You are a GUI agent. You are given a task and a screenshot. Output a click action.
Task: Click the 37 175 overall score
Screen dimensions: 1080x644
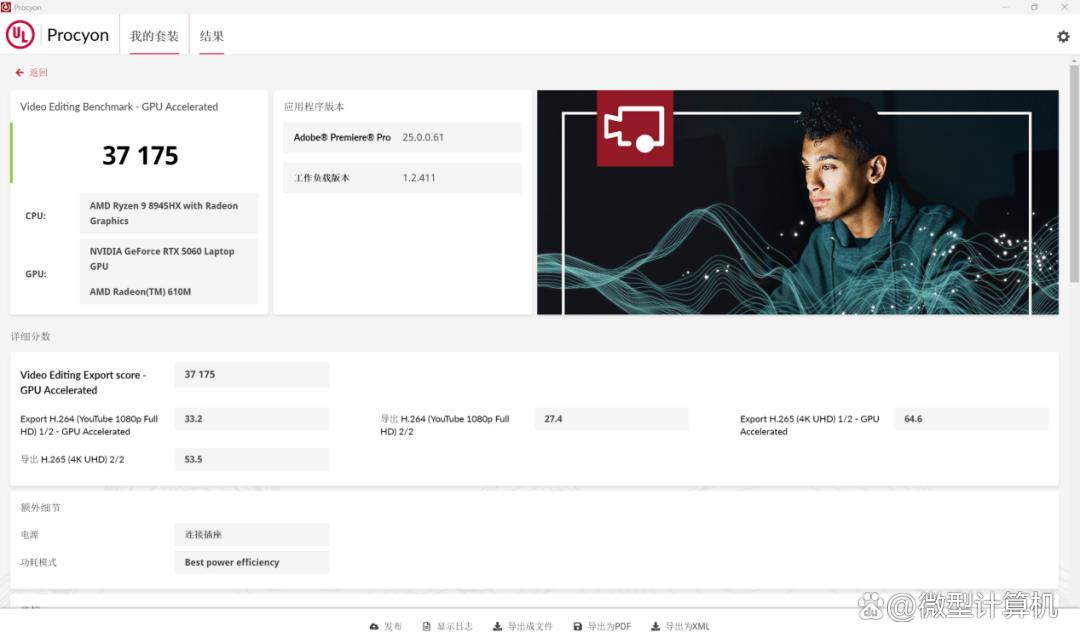140,156
